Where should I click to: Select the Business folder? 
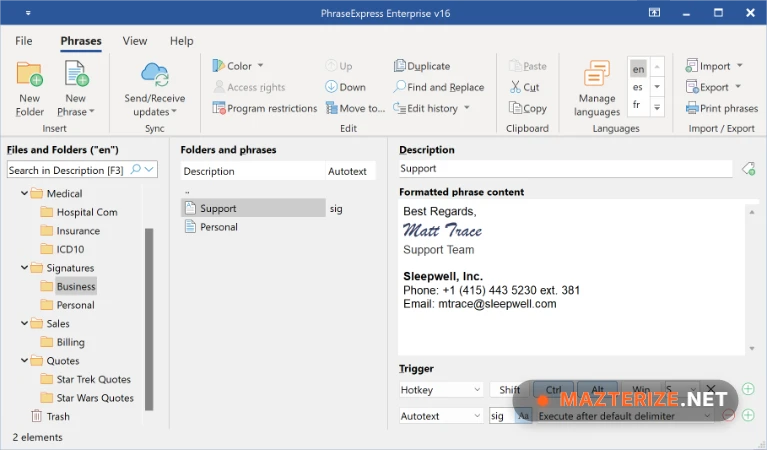click(75, 286)
